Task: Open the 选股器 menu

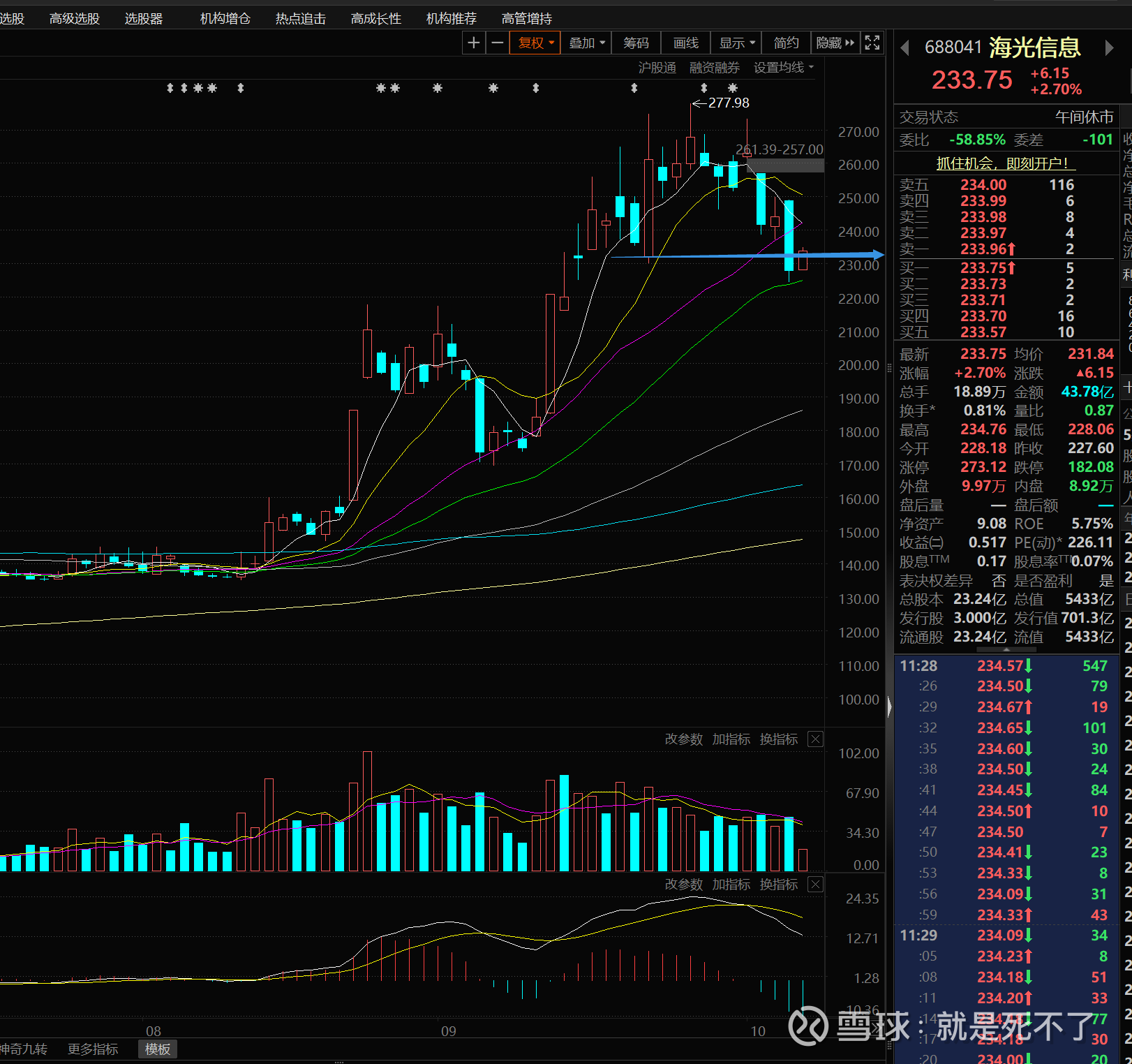Action: point(144,19)
